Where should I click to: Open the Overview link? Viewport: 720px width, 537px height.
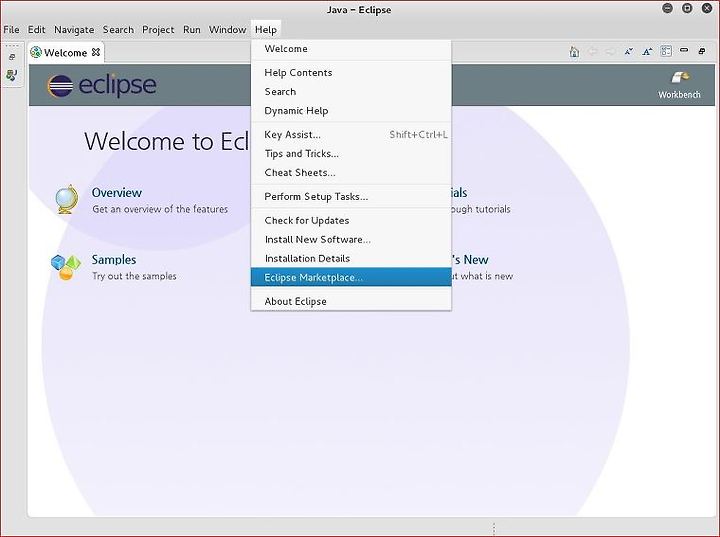[117, 192]
